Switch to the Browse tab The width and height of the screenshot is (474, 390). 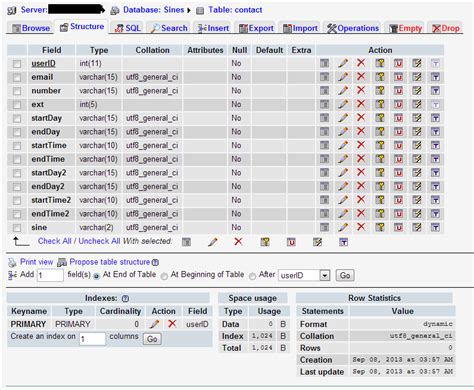coord(31,28)
